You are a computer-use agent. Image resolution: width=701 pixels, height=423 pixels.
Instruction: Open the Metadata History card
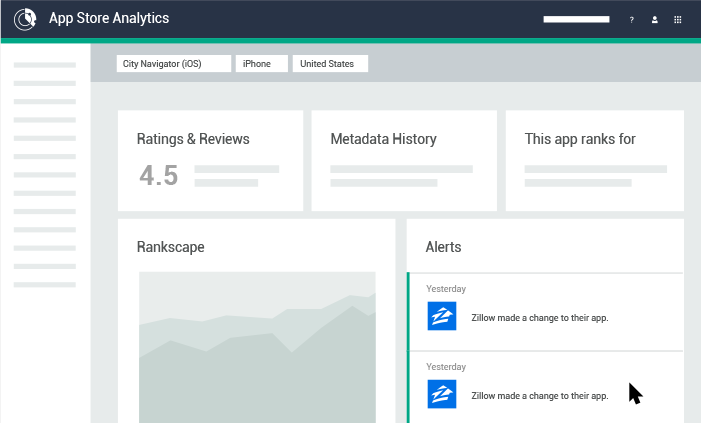pyautogui.click(x=404, y=161)
